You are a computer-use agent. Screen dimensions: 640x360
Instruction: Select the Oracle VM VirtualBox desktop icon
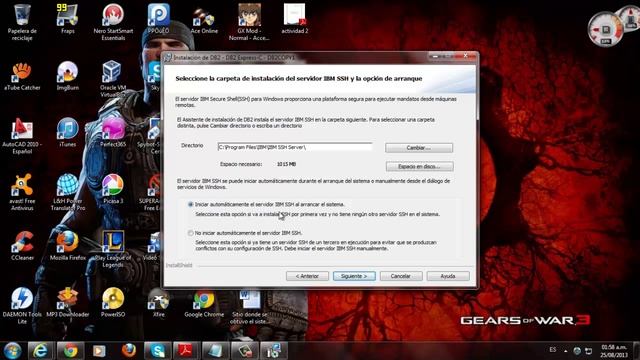[x=113, y=79]
